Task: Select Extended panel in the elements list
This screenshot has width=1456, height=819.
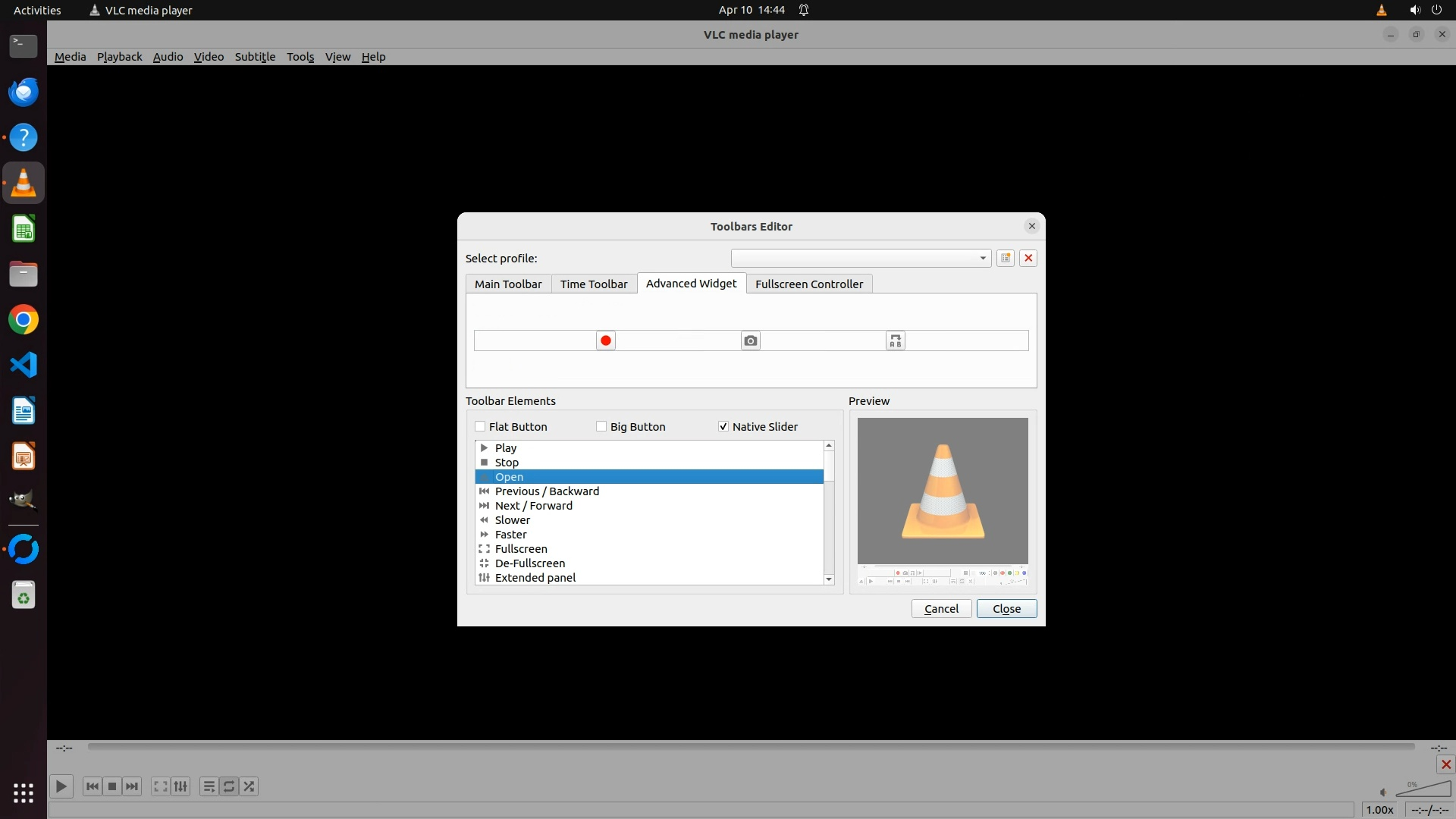Action: click(535, 577)
